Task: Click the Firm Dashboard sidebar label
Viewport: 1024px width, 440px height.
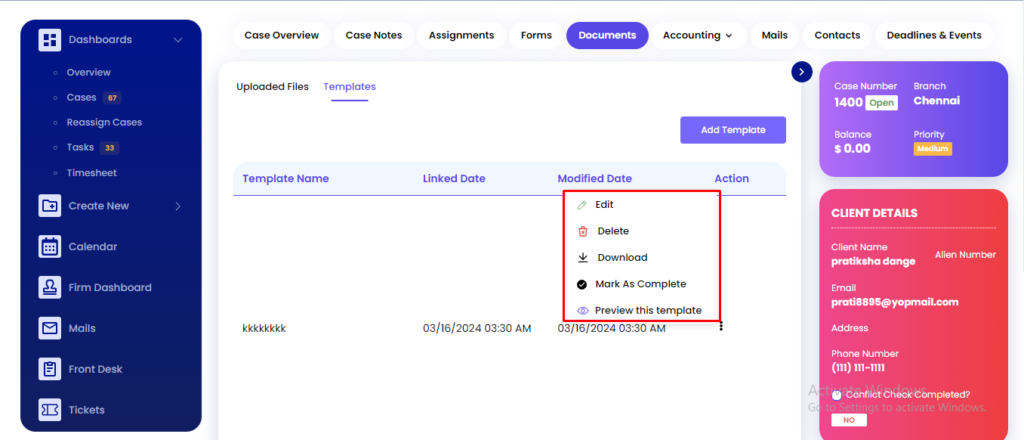Action: (x=110, y=287)
